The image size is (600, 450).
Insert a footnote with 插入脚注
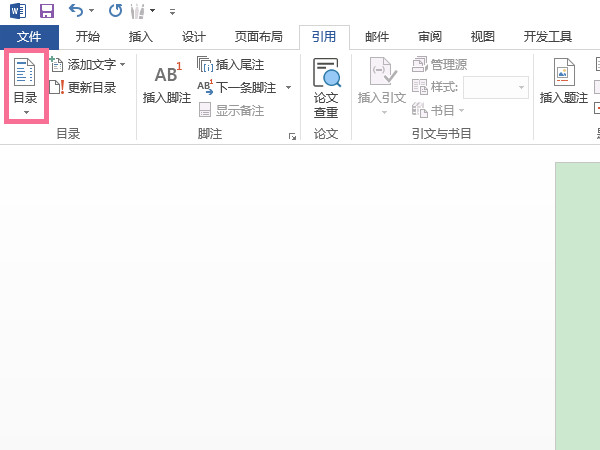[x=166, y=83]
